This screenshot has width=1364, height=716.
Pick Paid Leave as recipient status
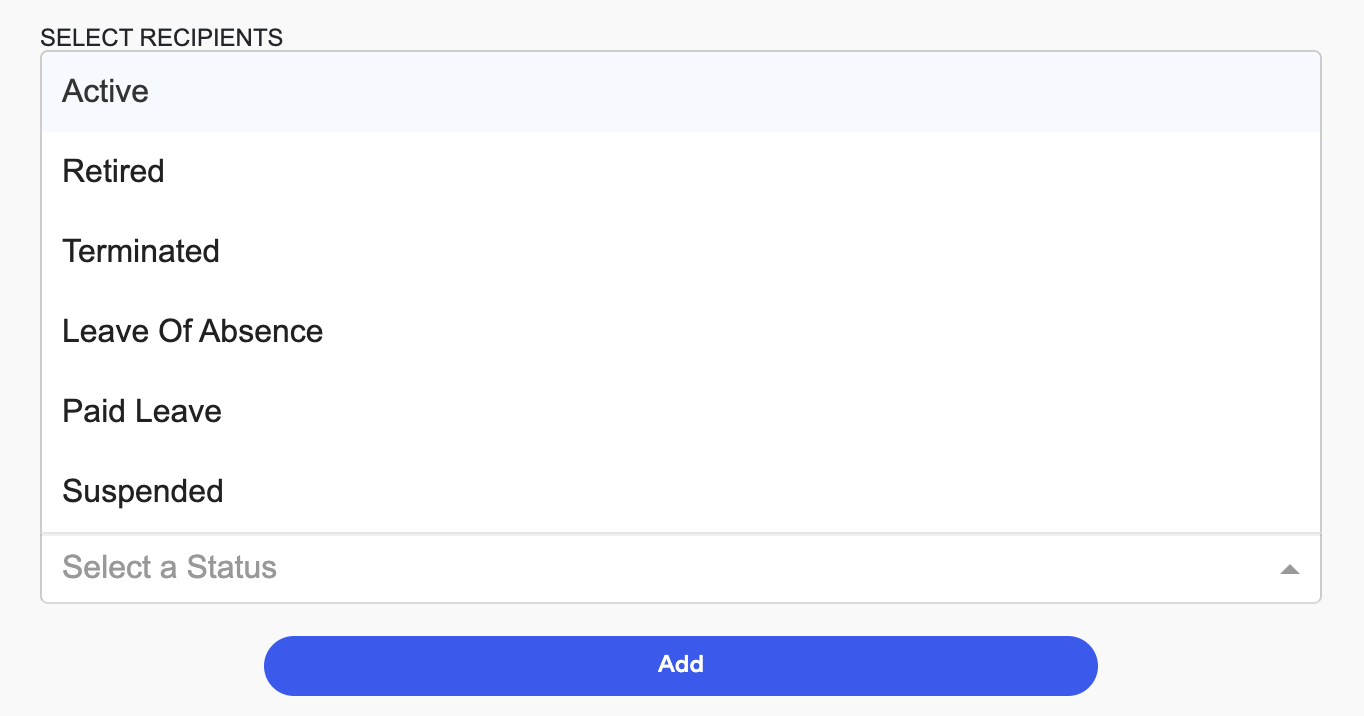pyautogui.click(x=142, y=411)
